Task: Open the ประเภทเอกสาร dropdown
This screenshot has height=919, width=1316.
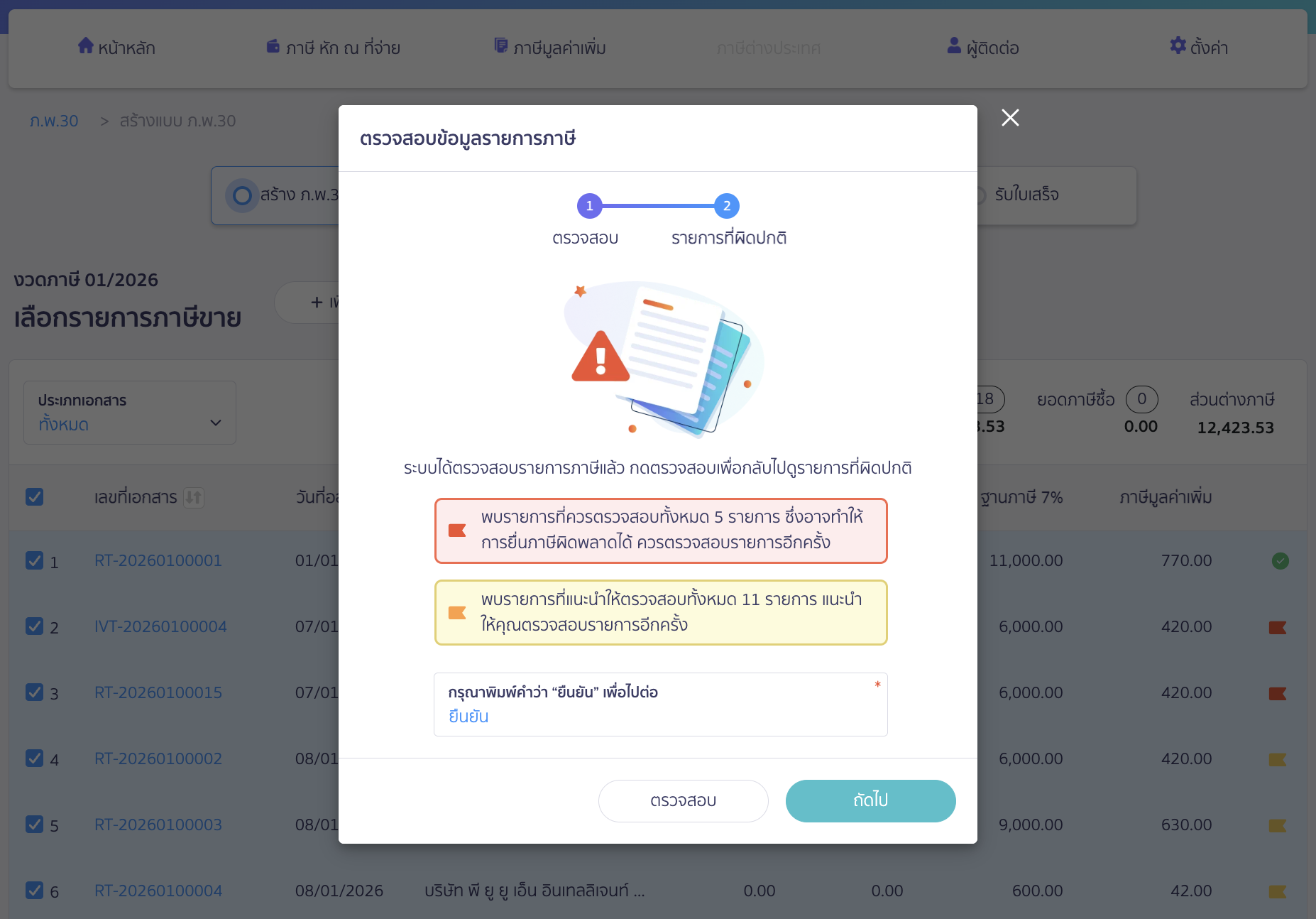Action: [x=130, y=413]
